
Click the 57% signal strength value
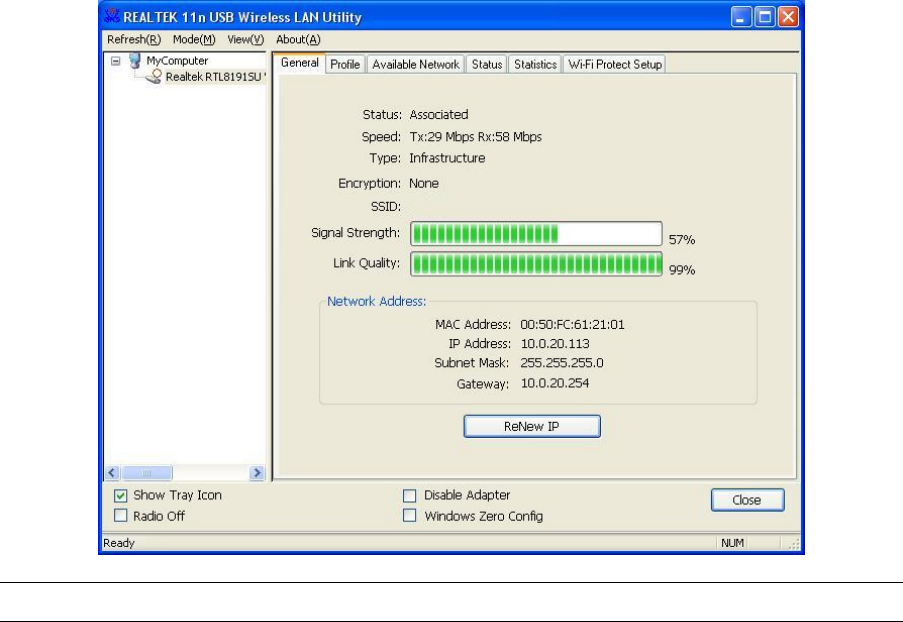click(682, 240)
